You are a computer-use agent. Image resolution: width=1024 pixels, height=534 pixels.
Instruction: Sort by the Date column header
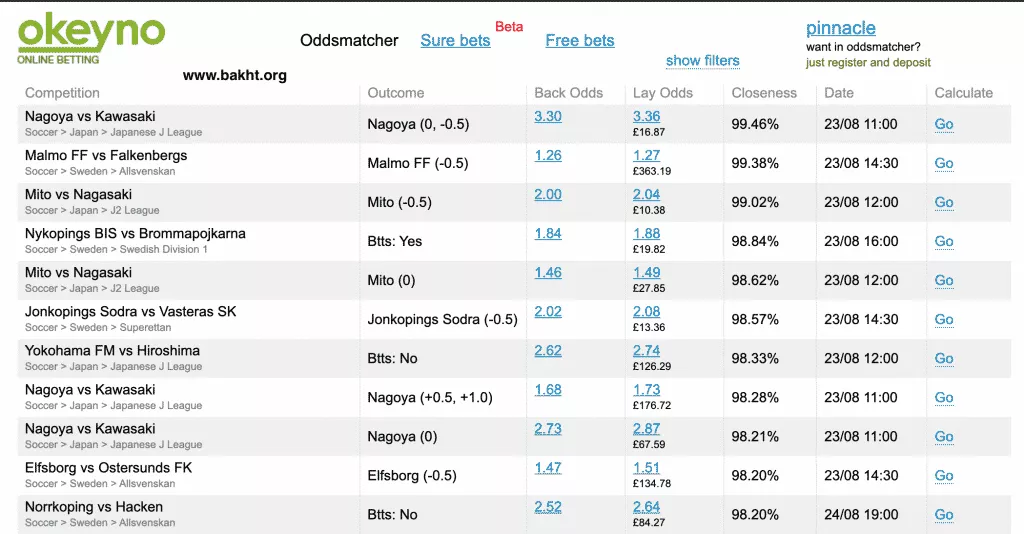point(838,93)
